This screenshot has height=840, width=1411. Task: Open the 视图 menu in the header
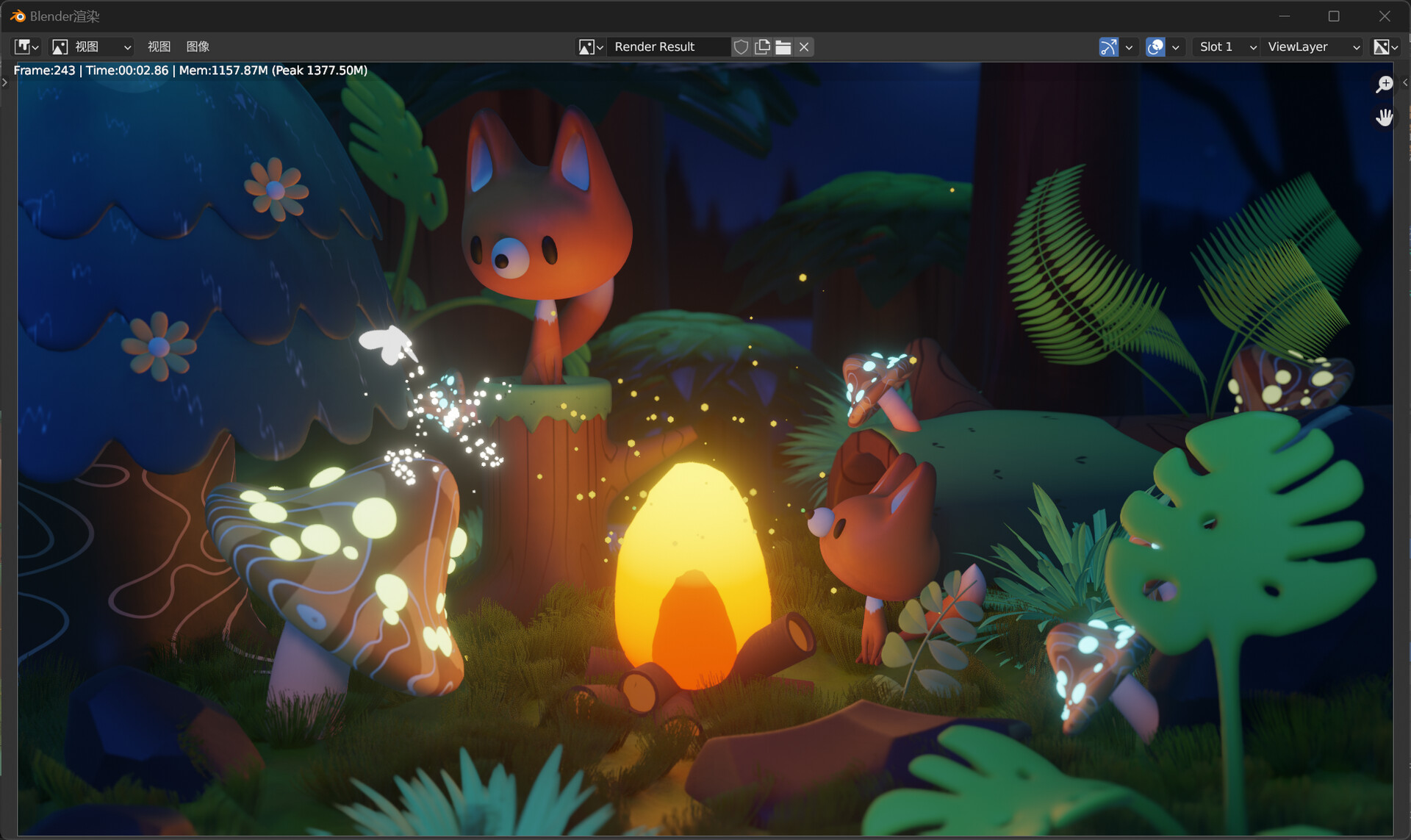click(159, 46)
